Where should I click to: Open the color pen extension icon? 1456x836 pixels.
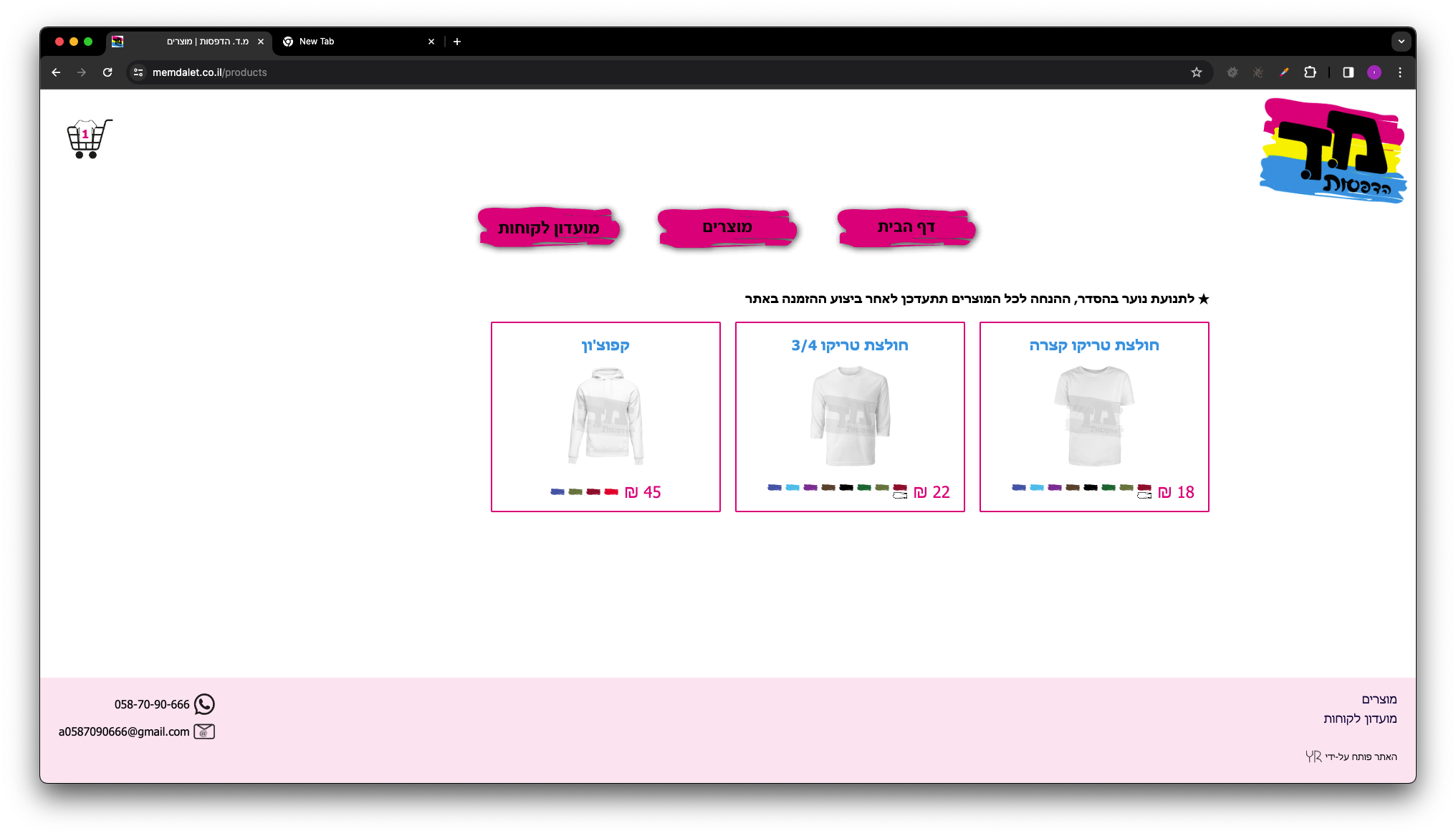[x=1284, y=72]
